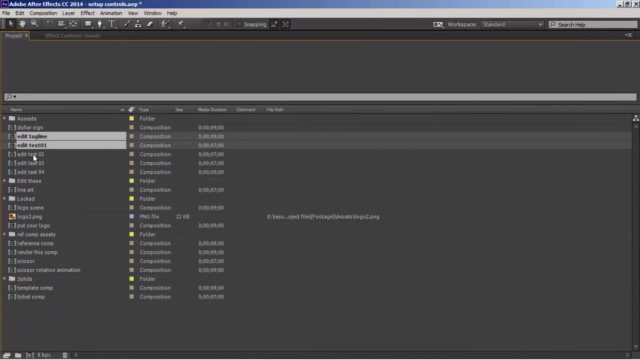Select the edit text 04 composition
This screenshot has width=640, height=360.
point(31,172)
